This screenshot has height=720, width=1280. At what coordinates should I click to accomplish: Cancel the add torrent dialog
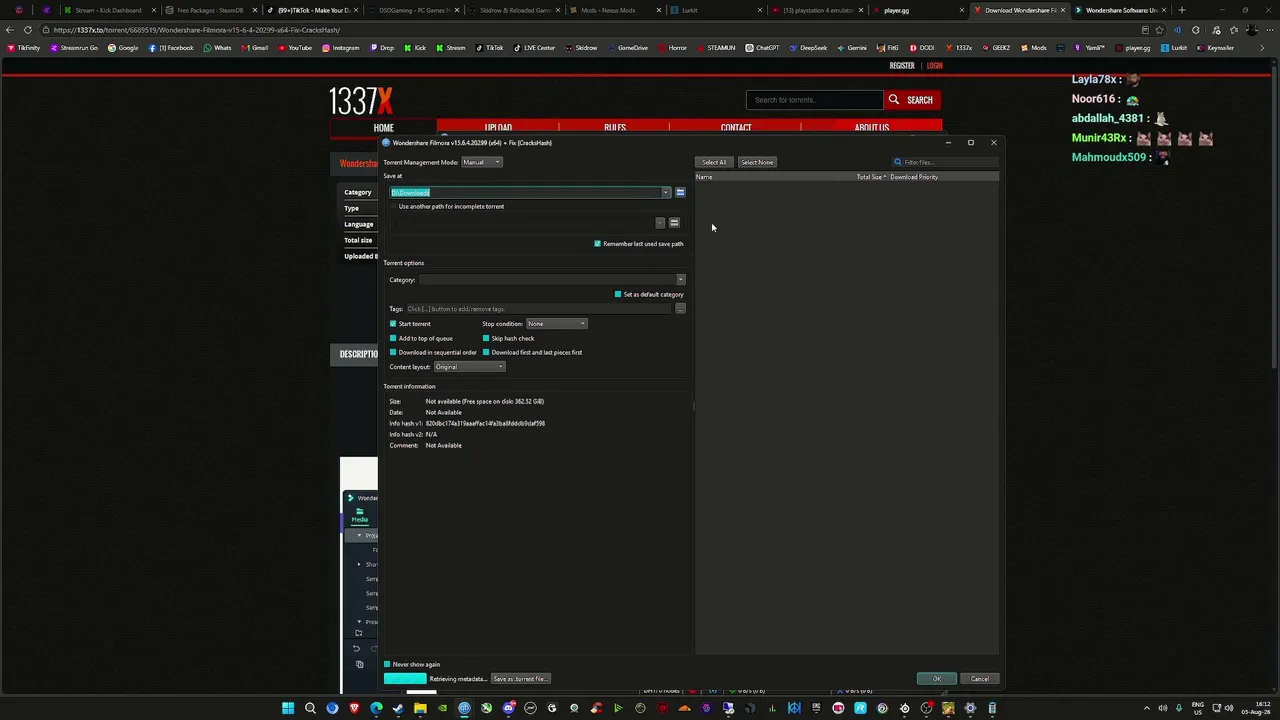(x=980, y=679)
